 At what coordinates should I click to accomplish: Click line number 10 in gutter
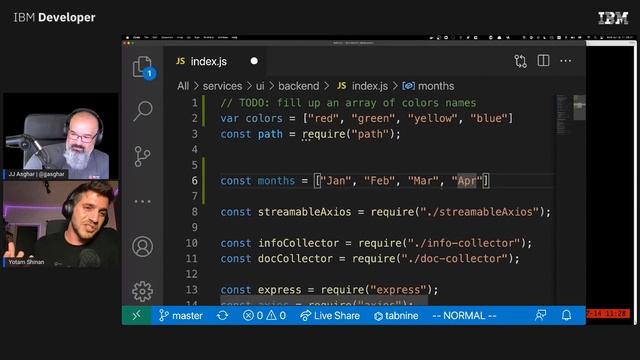tap(191, 243)
